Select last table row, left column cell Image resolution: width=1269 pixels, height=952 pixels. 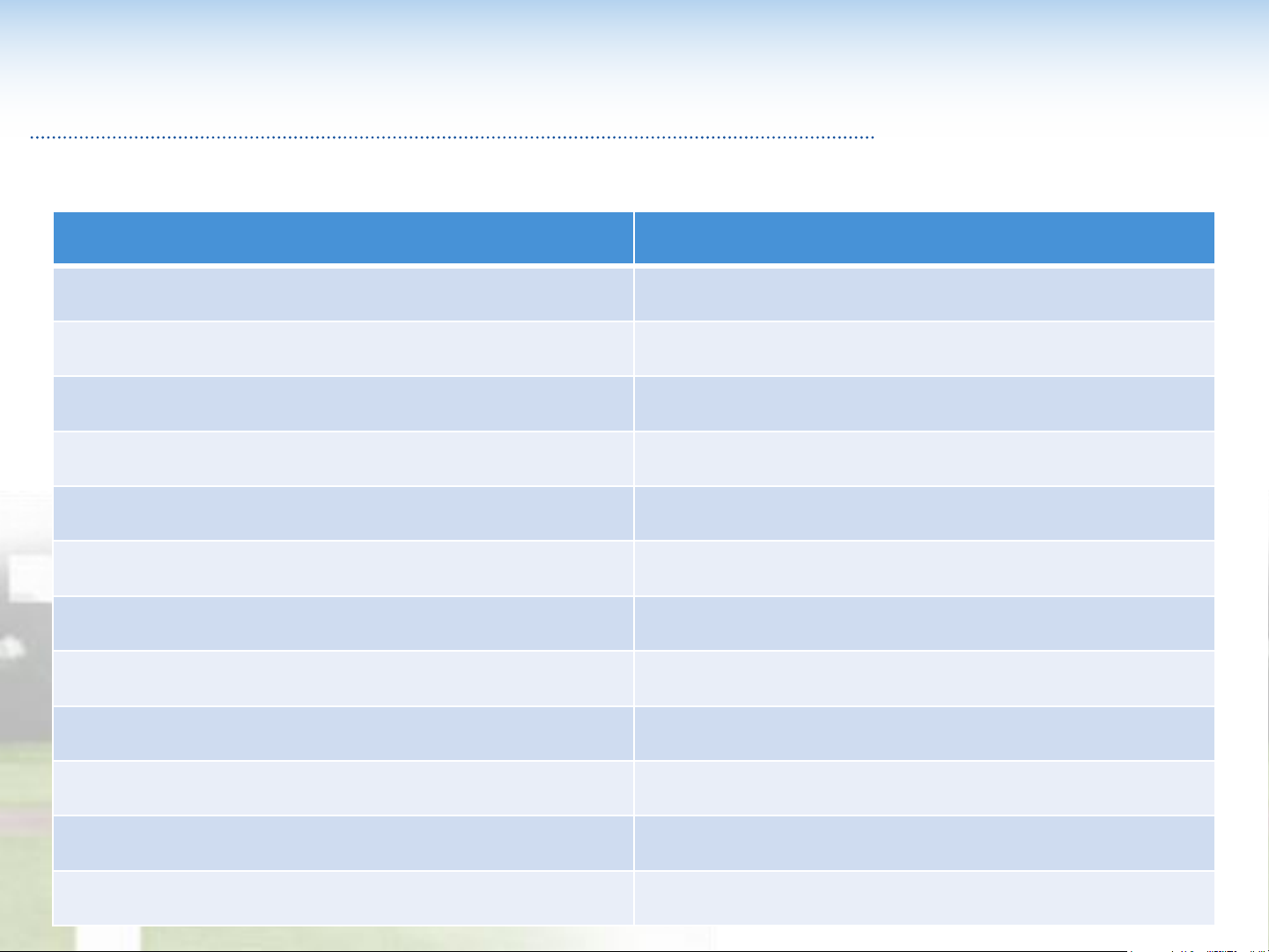(x=343, y=897)
